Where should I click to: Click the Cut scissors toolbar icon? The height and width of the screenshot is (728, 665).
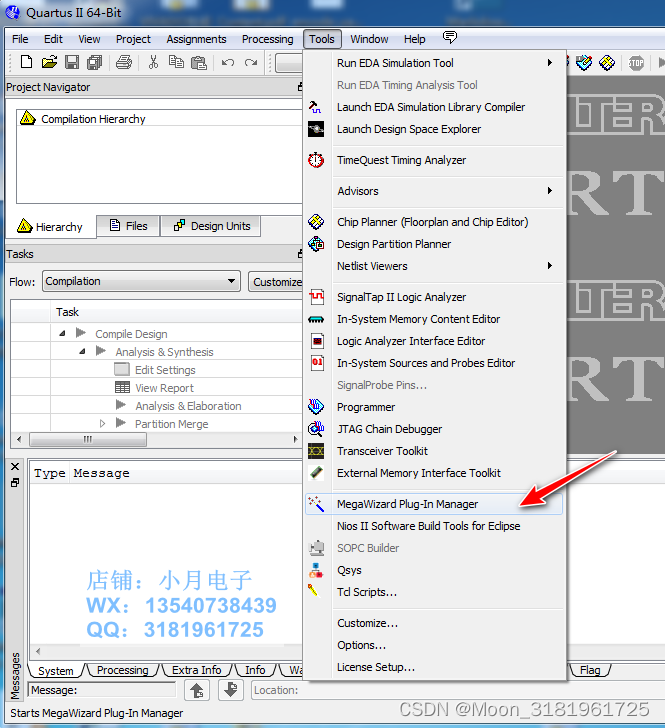click(153, 62)
